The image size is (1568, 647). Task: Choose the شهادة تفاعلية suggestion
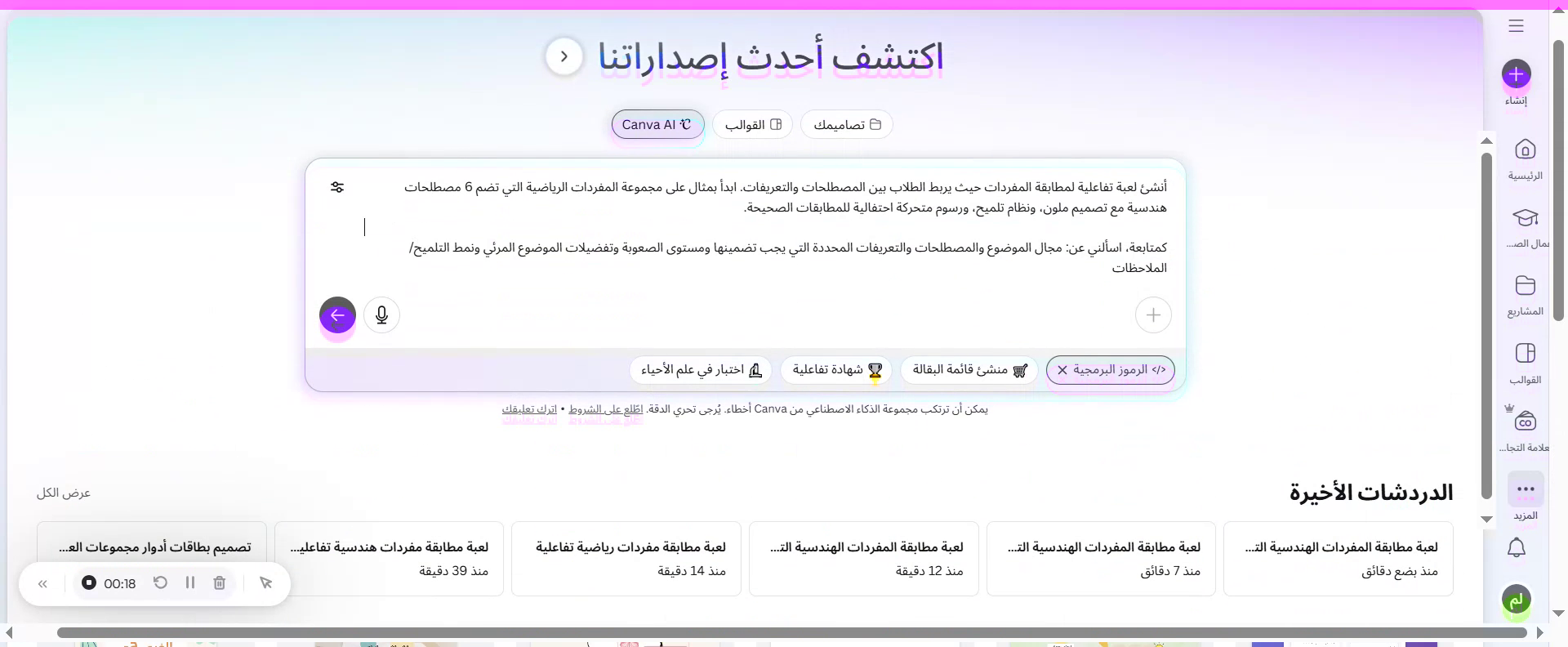pyautogui.click(x=836, y=370)
